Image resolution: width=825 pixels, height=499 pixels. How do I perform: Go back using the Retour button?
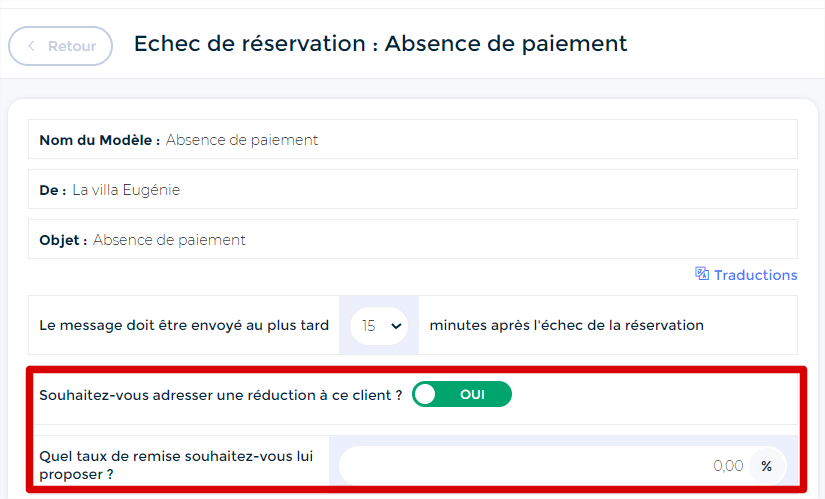click(x=61, y=46)
